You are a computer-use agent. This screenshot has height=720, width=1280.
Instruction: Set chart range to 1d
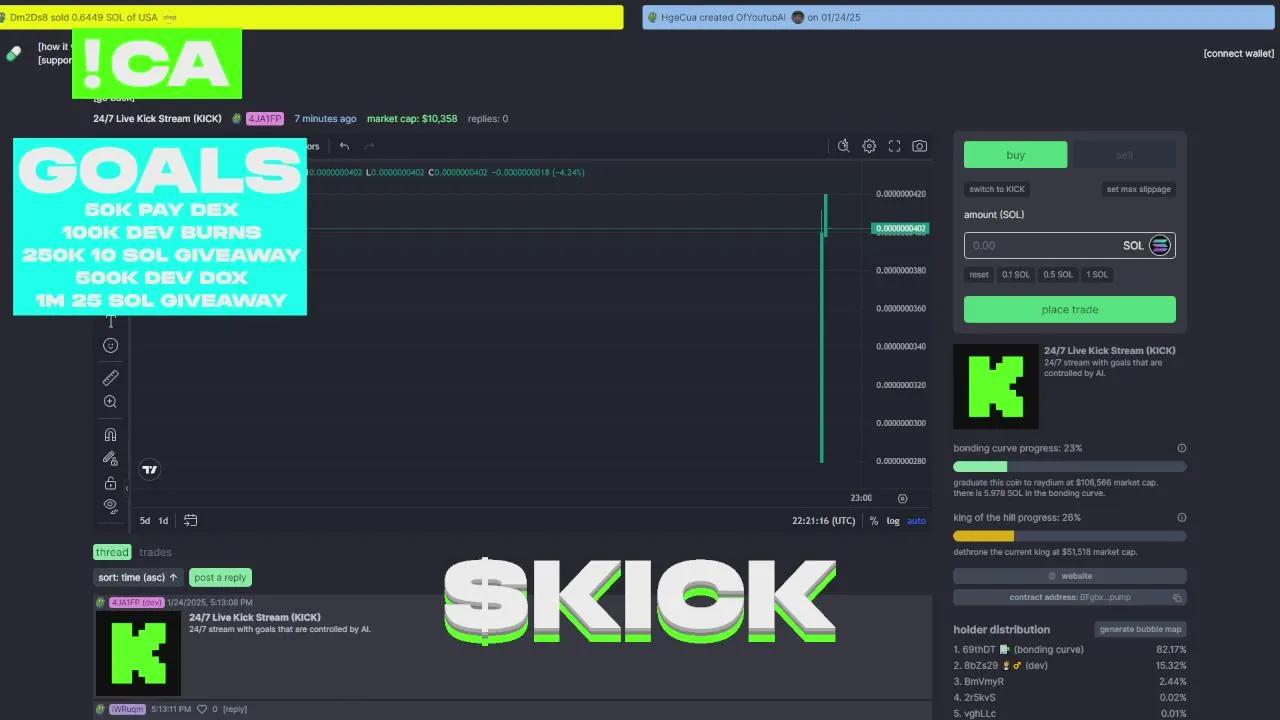(163, 520)
